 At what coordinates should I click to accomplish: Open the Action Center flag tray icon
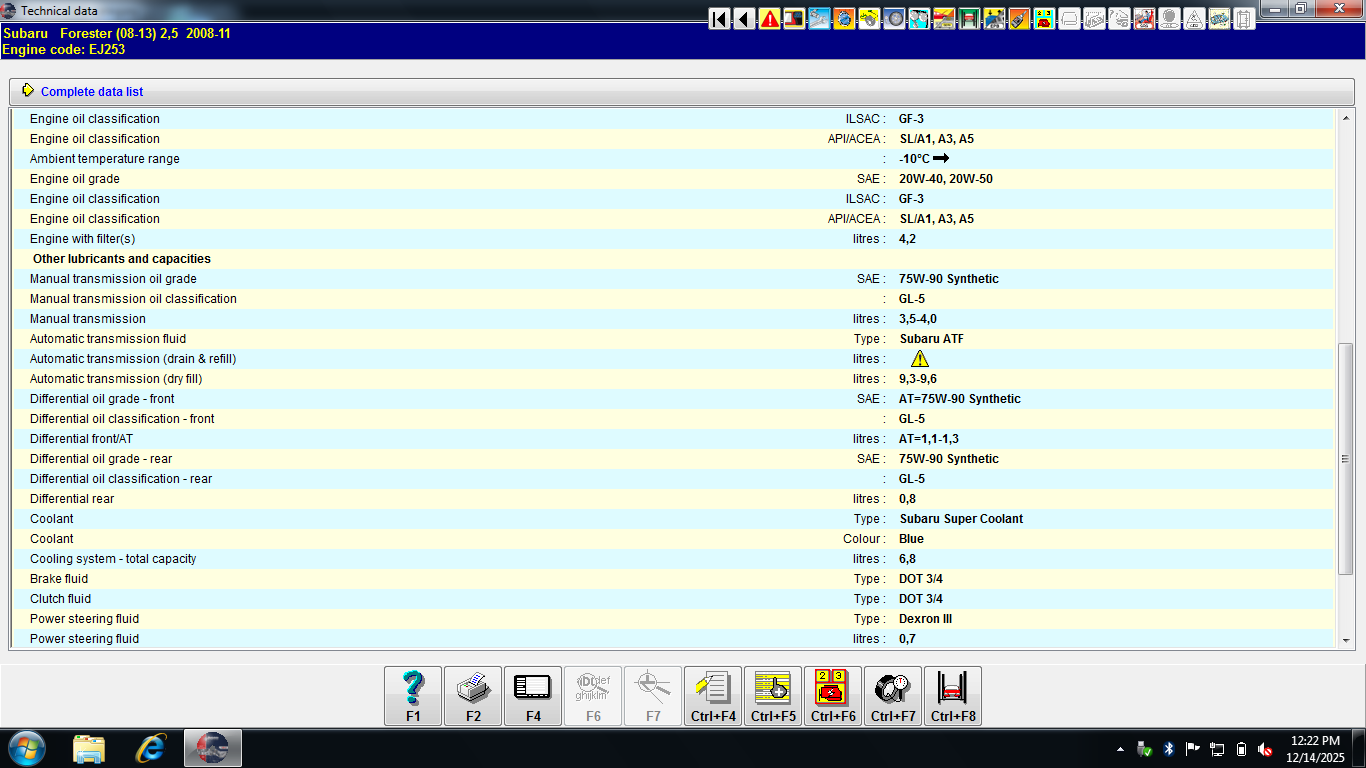[1193, 749]
